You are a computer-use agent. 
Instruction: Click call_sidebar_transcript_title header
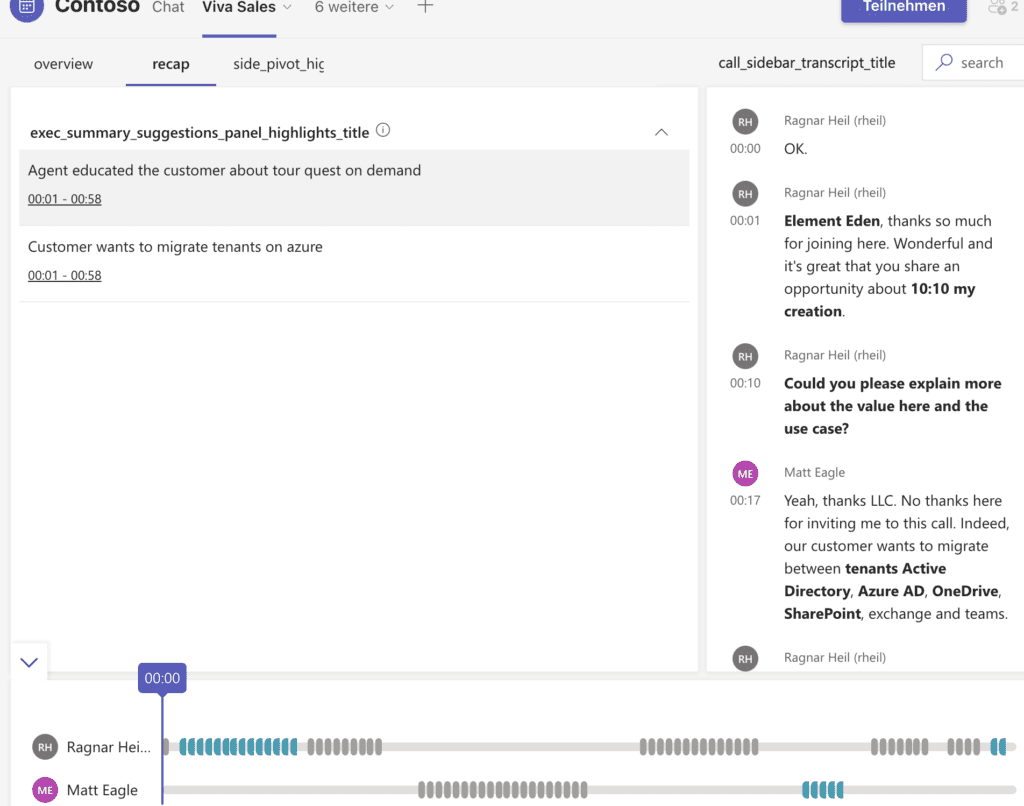point(807,63)
